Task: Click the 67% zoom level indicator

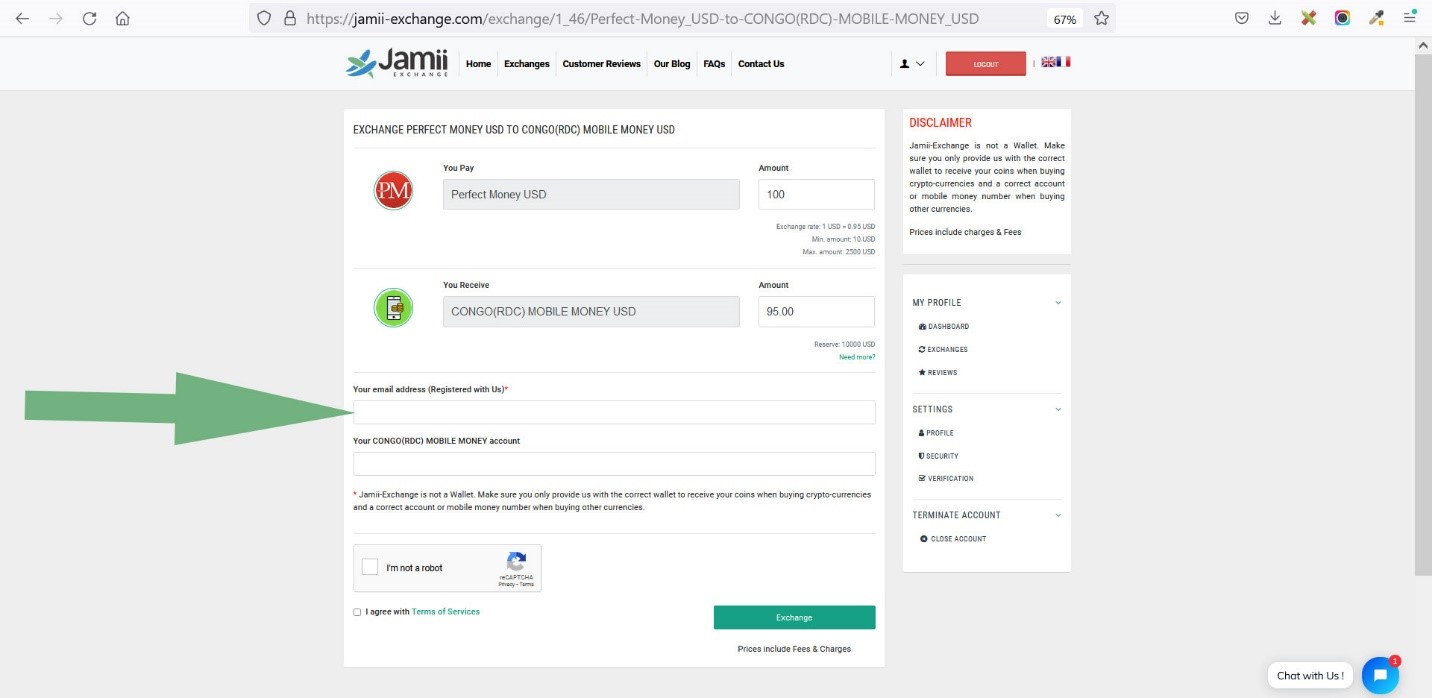Action: (x=1064, y=19)
